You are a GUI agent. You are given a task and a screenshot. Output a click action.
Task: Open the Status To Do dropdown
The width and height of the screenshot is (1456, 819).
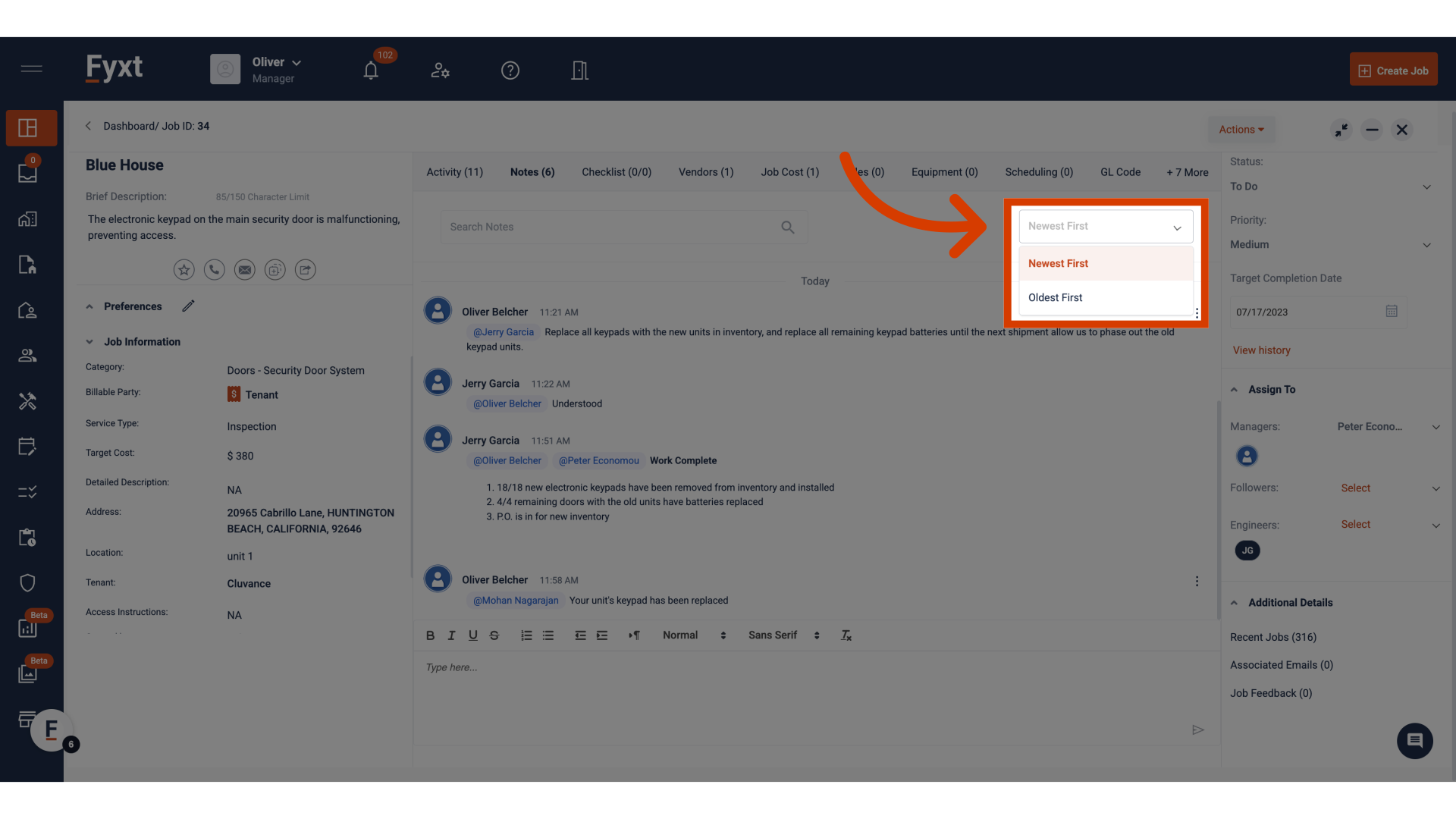tap(1329, 187)
